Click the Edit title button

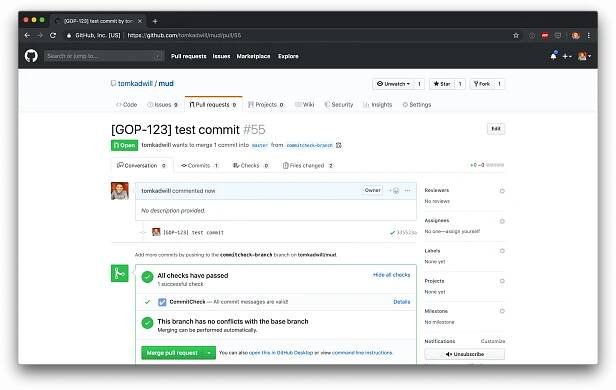496,129
